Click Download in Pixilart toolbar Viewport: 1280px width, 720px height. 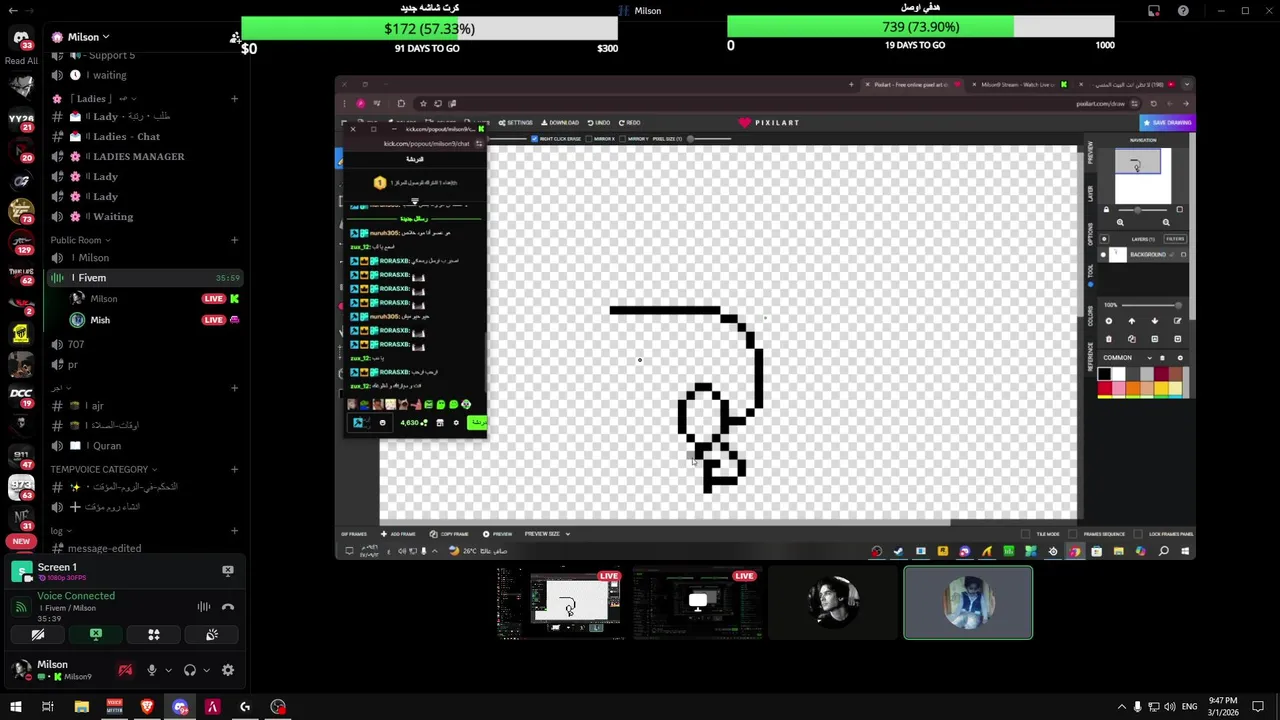[560, 123]
